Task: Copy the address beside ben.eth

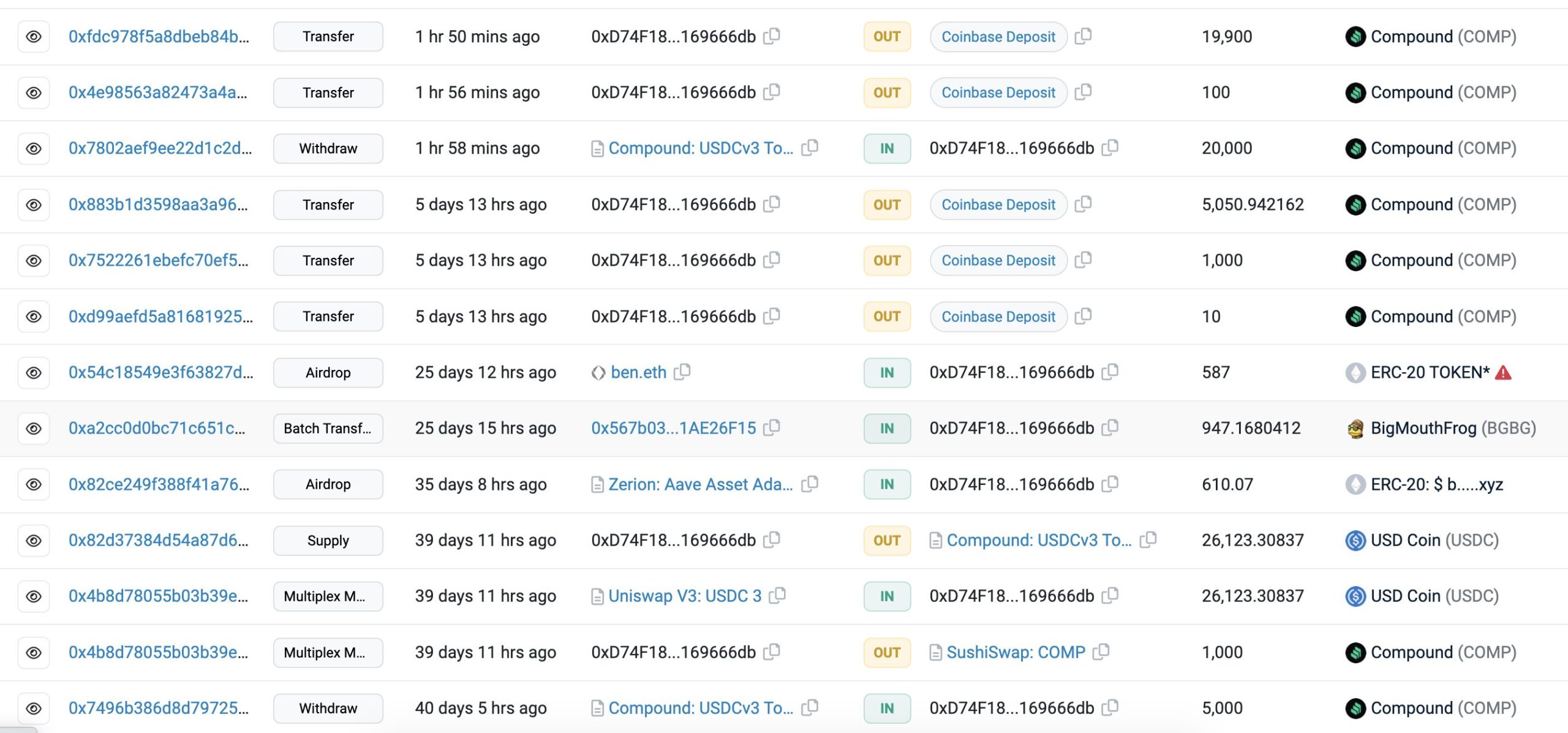Action: (x=682, y=372)
